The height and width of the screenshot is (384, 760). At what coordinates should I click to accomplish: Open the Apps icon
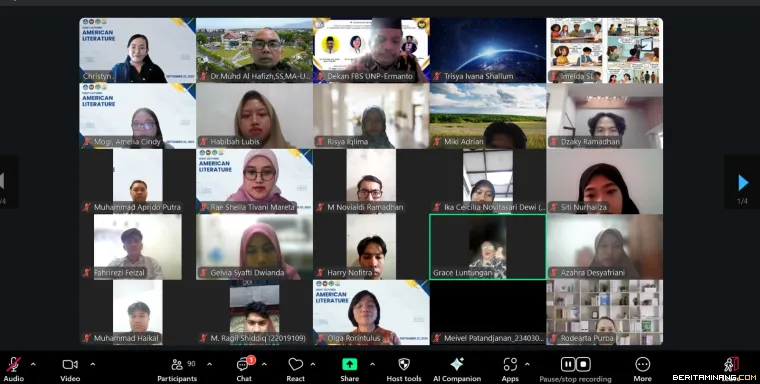510,364
